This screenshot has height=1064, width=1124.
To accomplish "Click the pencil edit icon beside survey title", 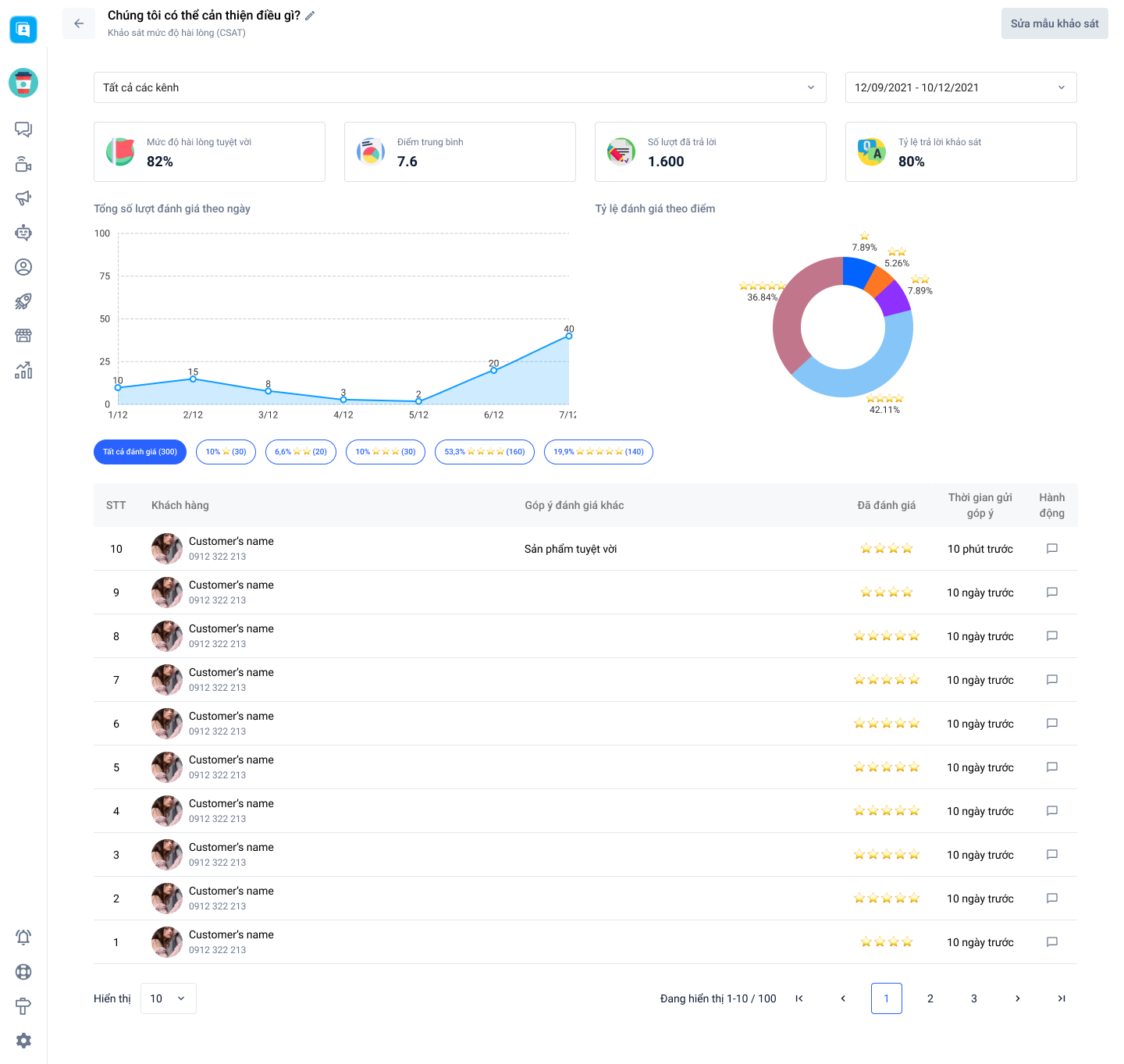I will [x=310, y=16].
